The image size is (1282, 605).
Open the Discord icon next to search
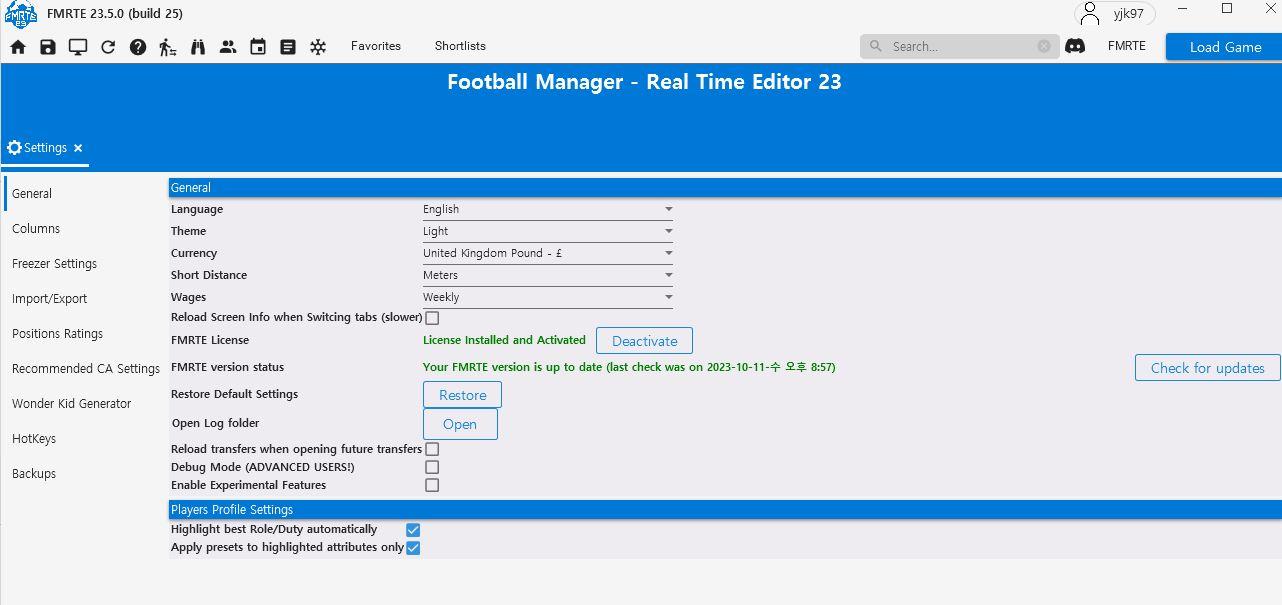[1075, 46]
